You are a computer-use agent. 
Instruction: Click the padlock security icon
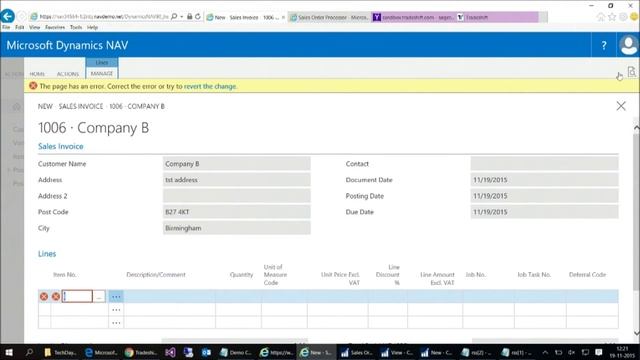coord(189,17)
